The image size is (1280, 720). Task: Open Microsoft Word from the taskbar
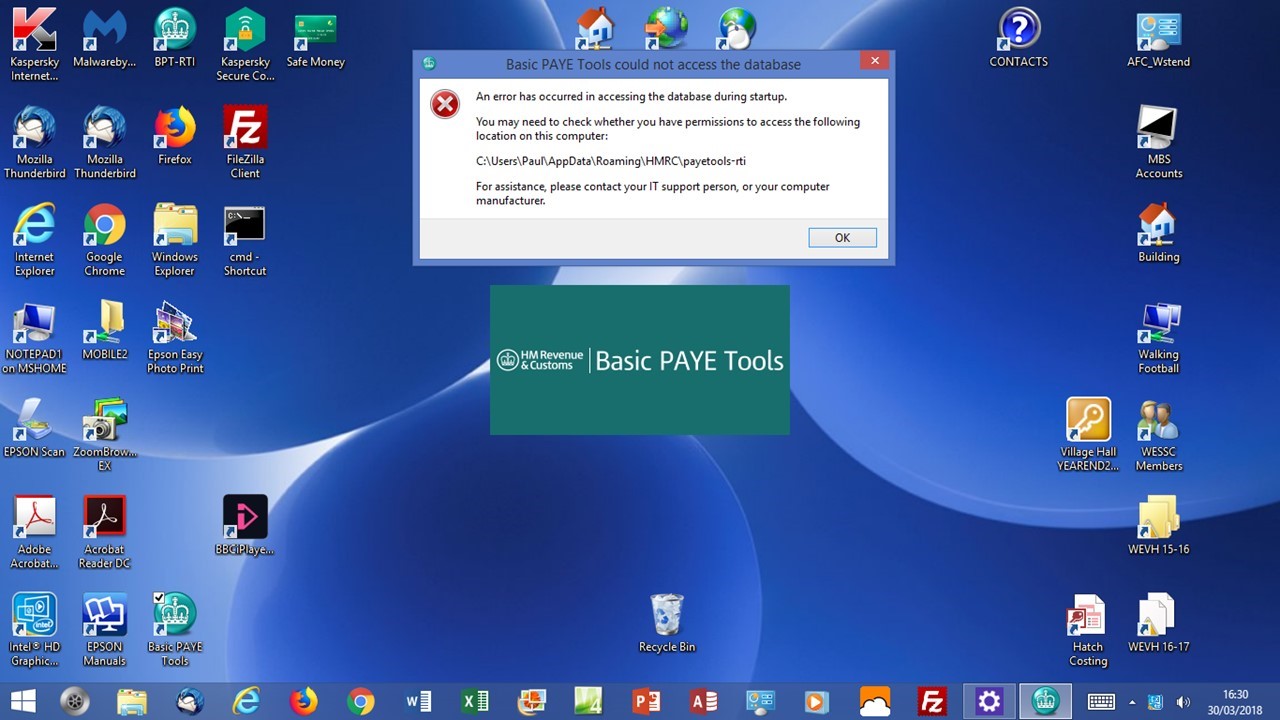(418, 702)
